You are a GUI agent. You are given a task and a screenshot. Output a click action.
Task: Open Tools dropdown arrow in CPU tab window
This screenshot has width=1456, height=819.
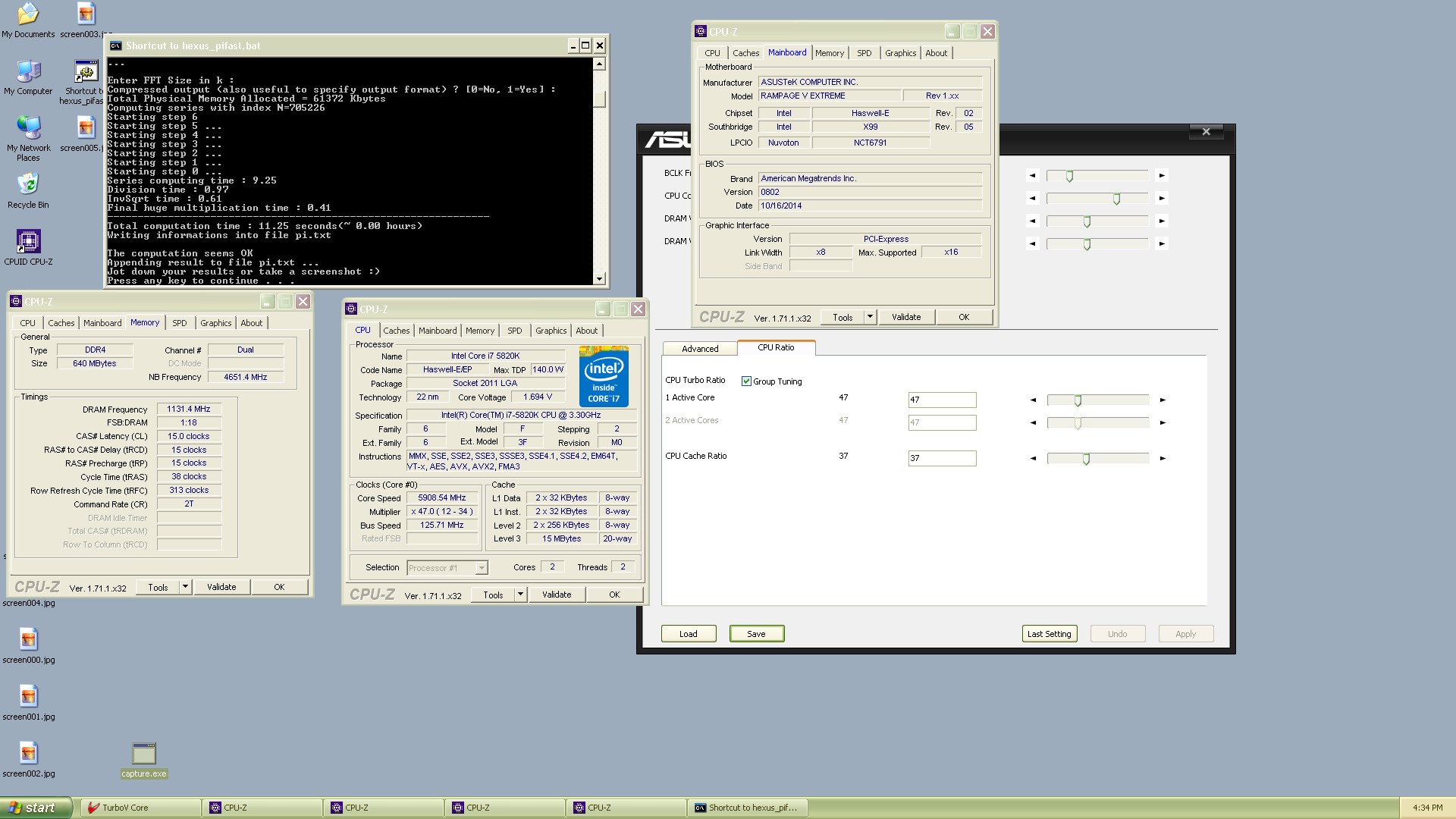pos(520,595)
